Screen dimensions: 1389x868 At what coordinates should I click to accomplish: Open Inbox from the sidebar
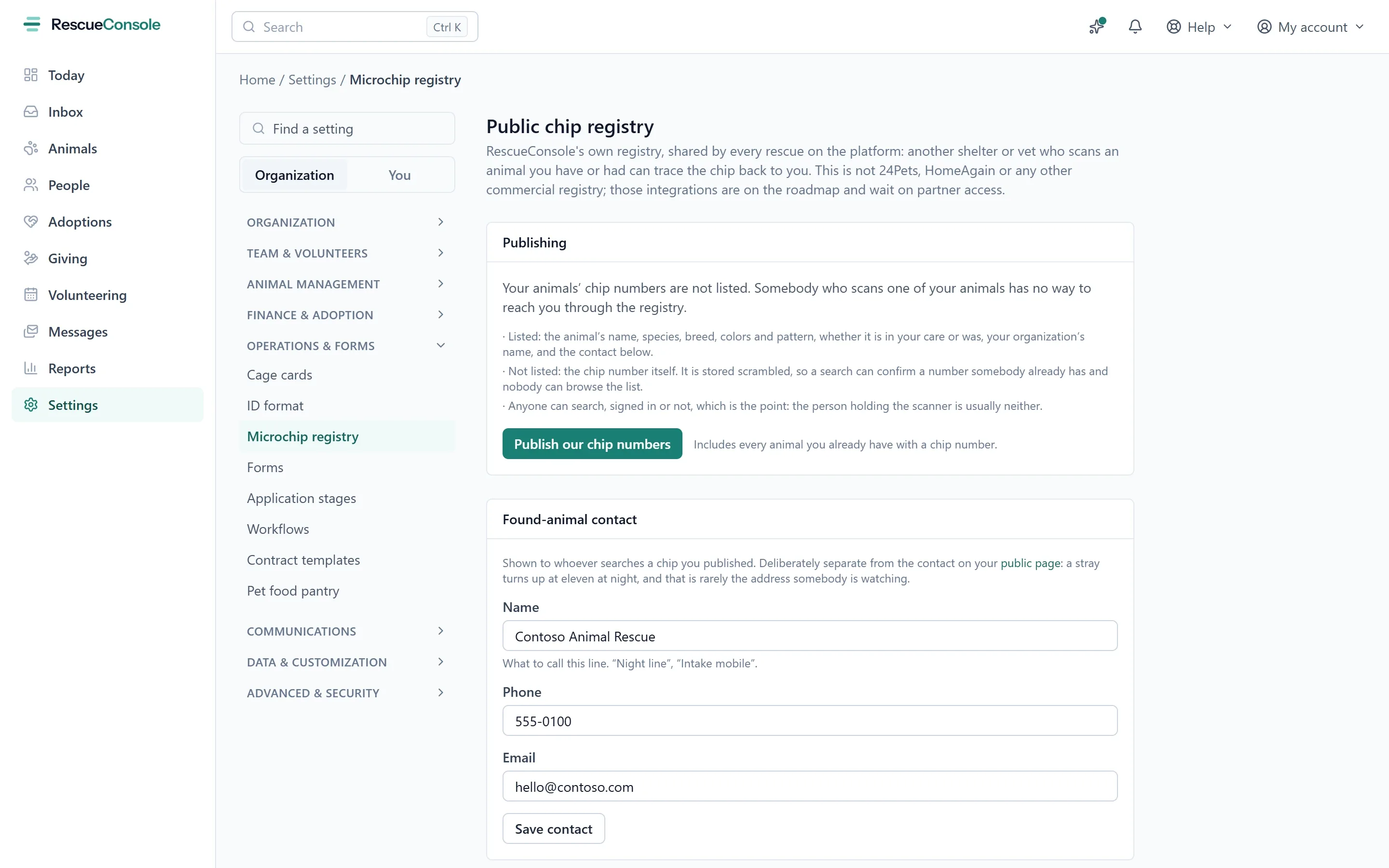click(108, 112)
